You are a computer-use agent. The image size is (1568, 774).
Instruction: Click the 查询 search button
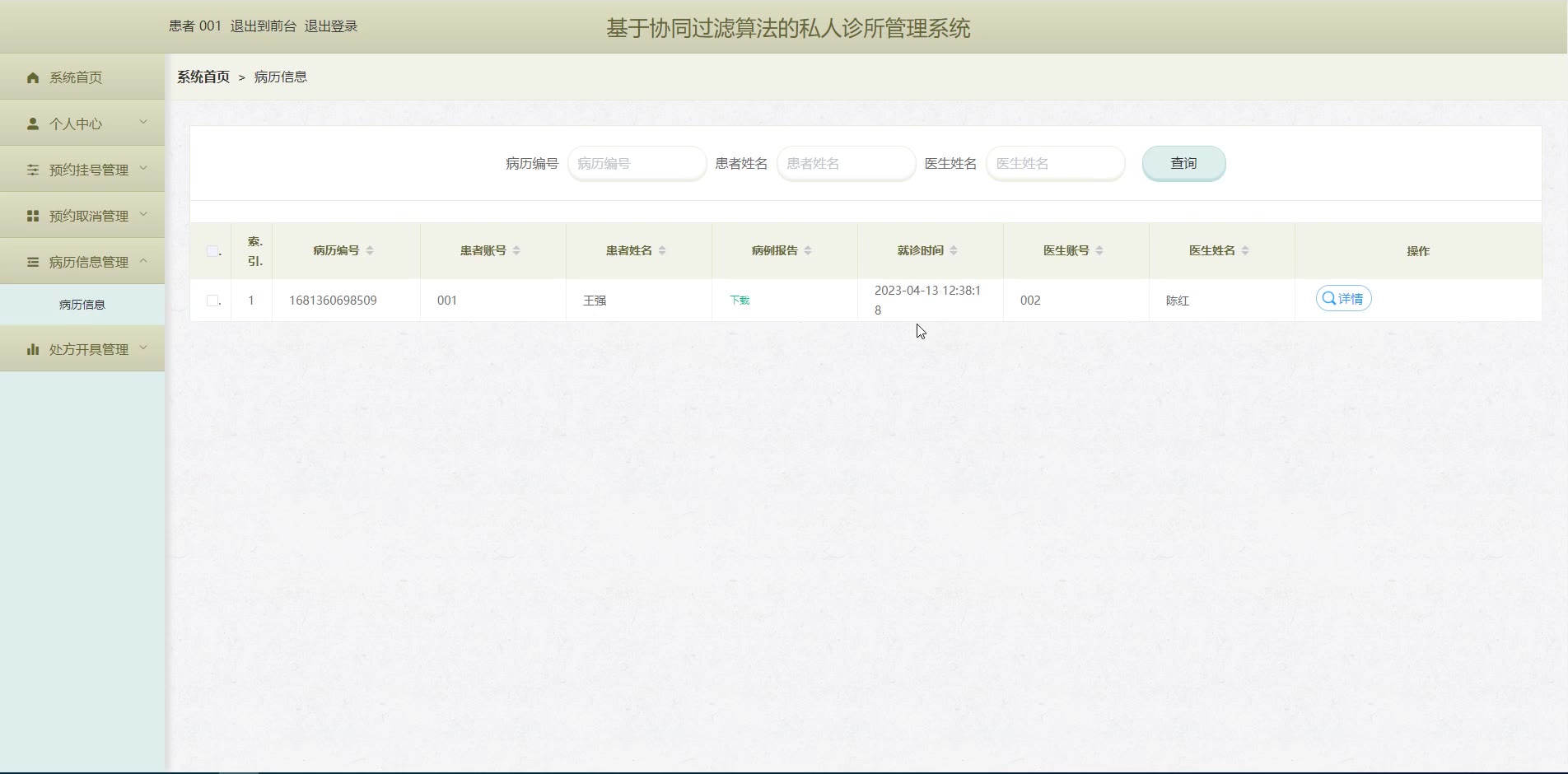(x=1183, y=163)
